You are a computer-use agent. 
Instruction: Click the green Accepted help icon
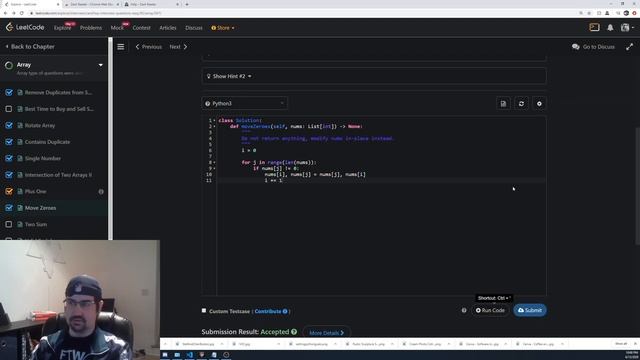point(294,331)
